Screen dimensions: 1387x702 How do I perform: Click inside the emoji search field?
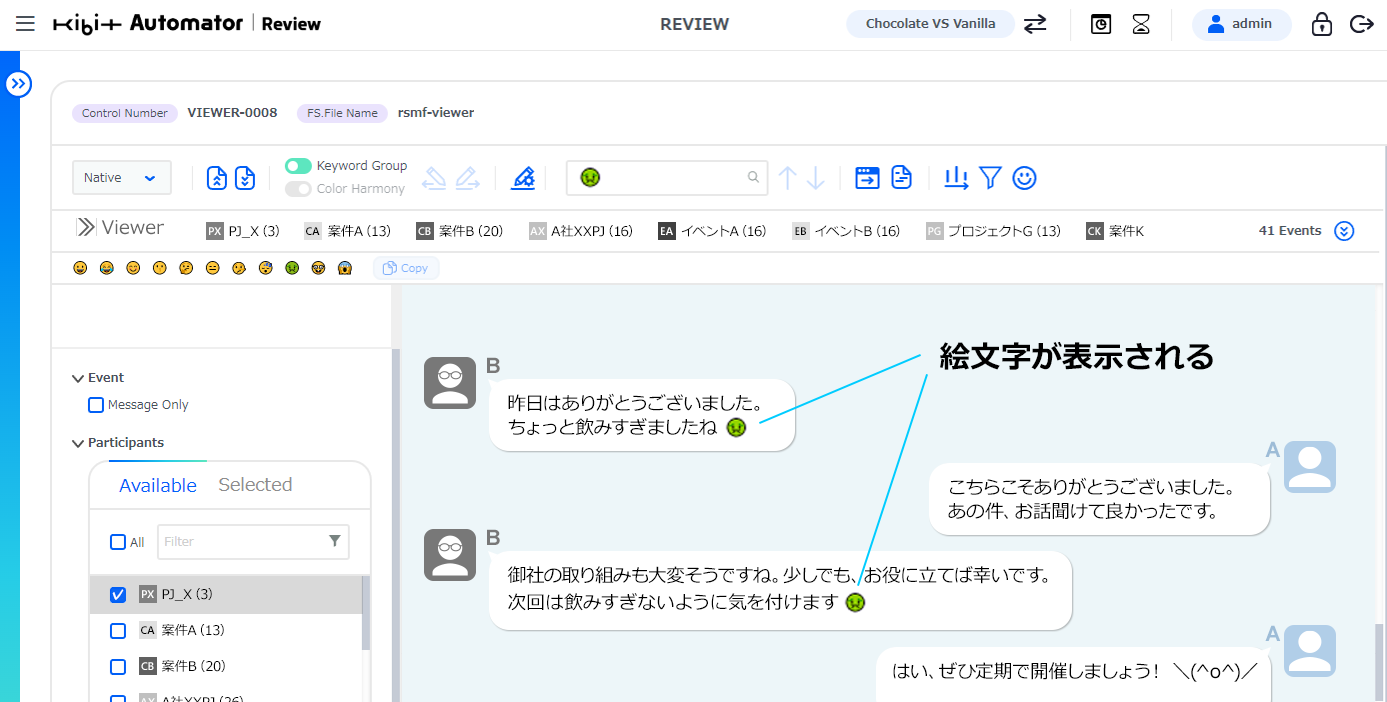pos(667,177)
